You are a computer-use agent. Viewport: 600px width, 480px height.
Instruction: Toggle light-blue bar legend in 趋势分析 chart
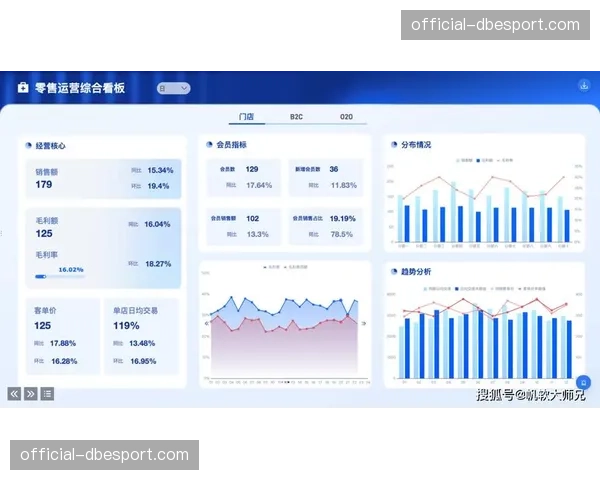click(437, 289)
